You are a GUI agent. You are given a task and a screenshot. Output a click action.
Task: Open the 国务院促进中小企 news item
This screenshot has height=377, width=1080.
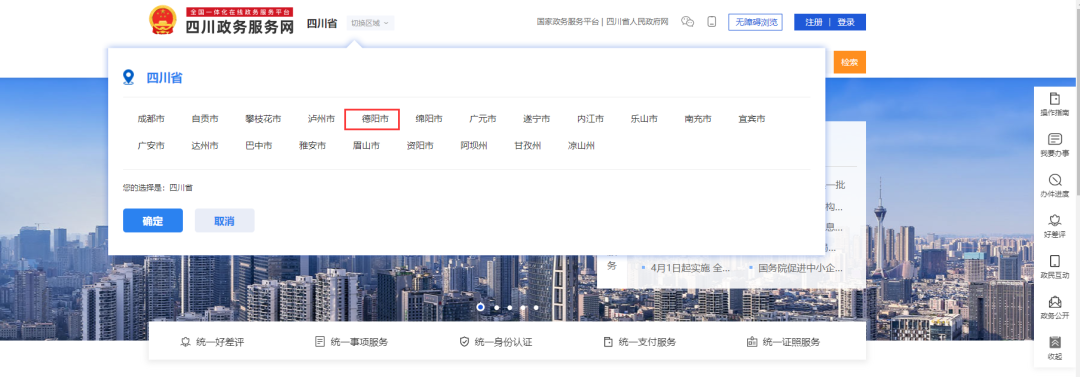click(x=800, y=267)
